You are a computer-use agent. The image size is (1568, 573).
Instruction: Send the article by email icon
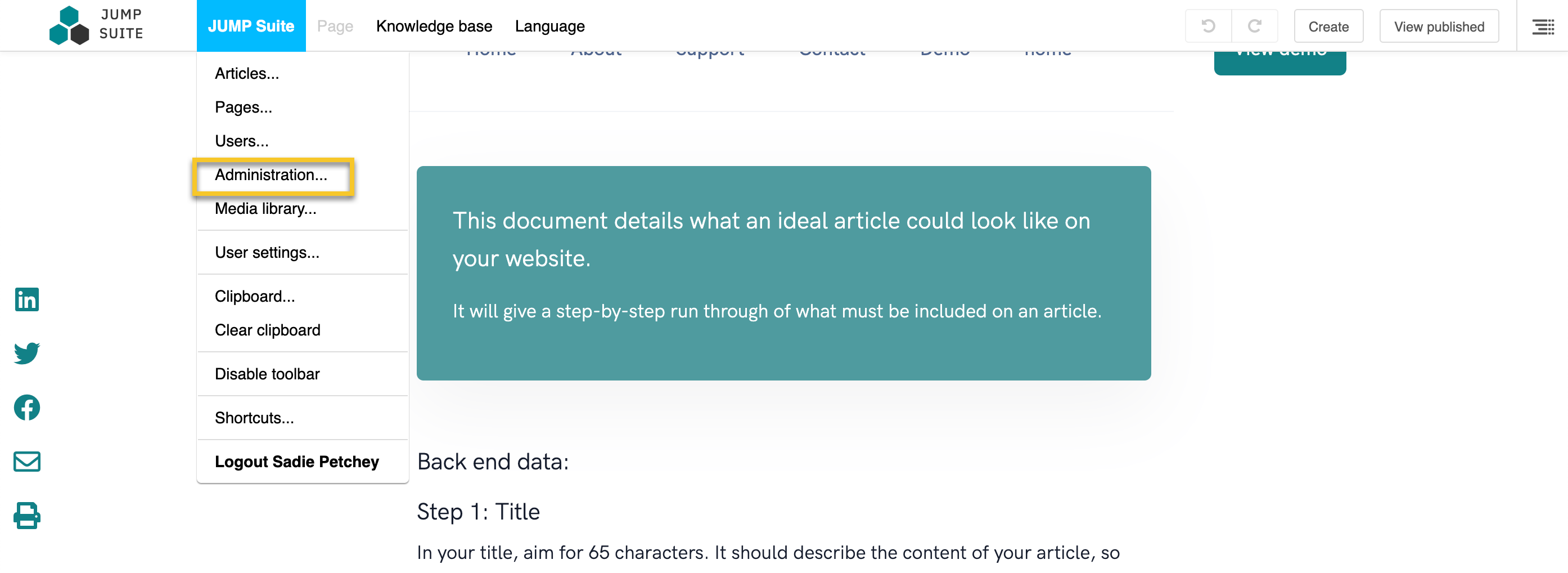27,461
